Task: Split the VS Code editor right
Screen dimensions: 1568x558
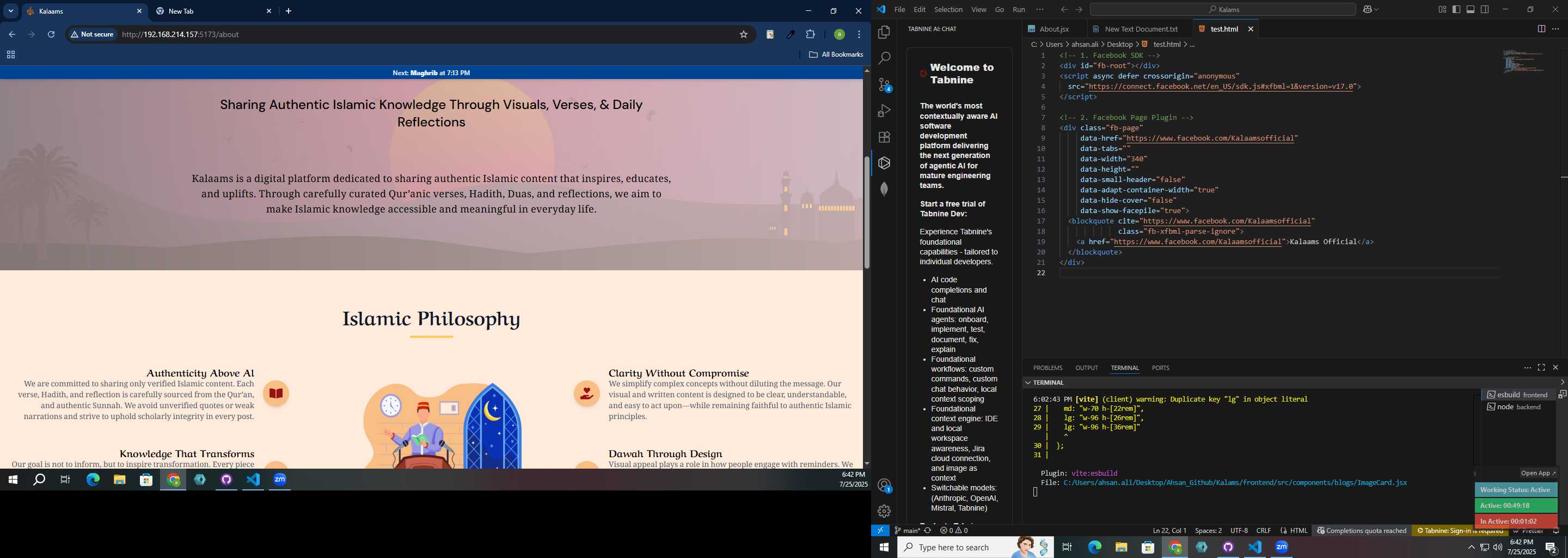Action: 1541,29
